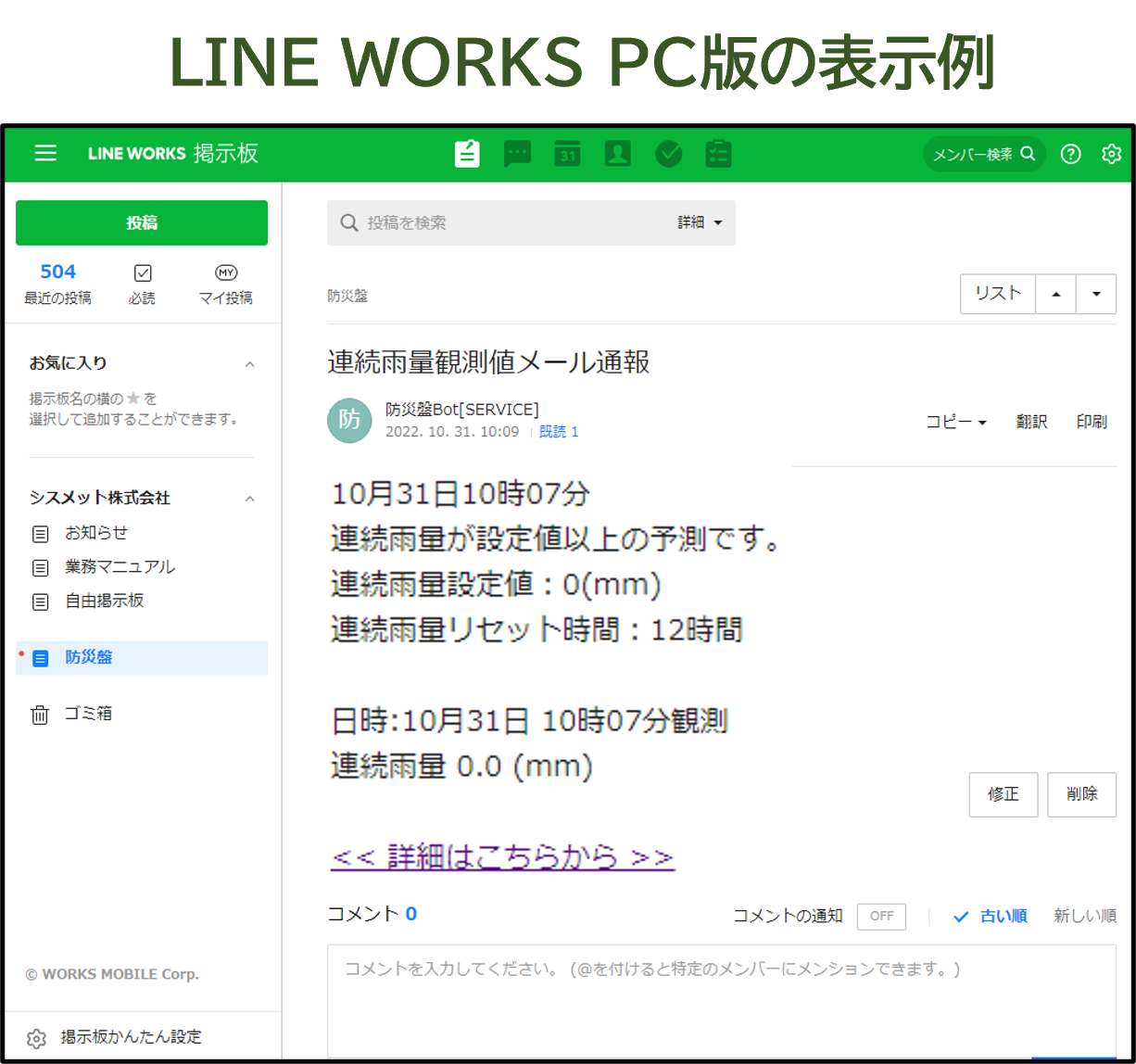1136x1064 pixels.
Task: Open 掲示板かんたん設定
Action: click(x=131, y=1037)
